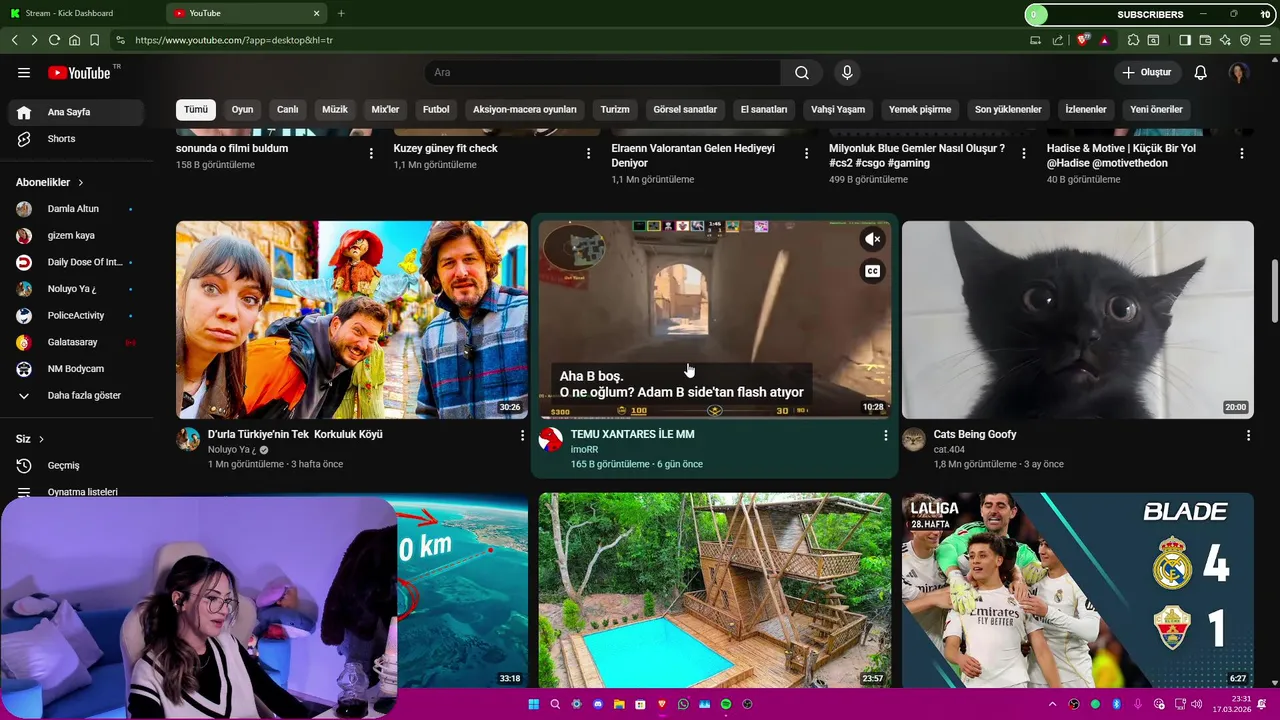The height and width of the screenshot is (720, 1280).
Task: Open Damla Altun subscription channel
Action: (x=78, y=209)
